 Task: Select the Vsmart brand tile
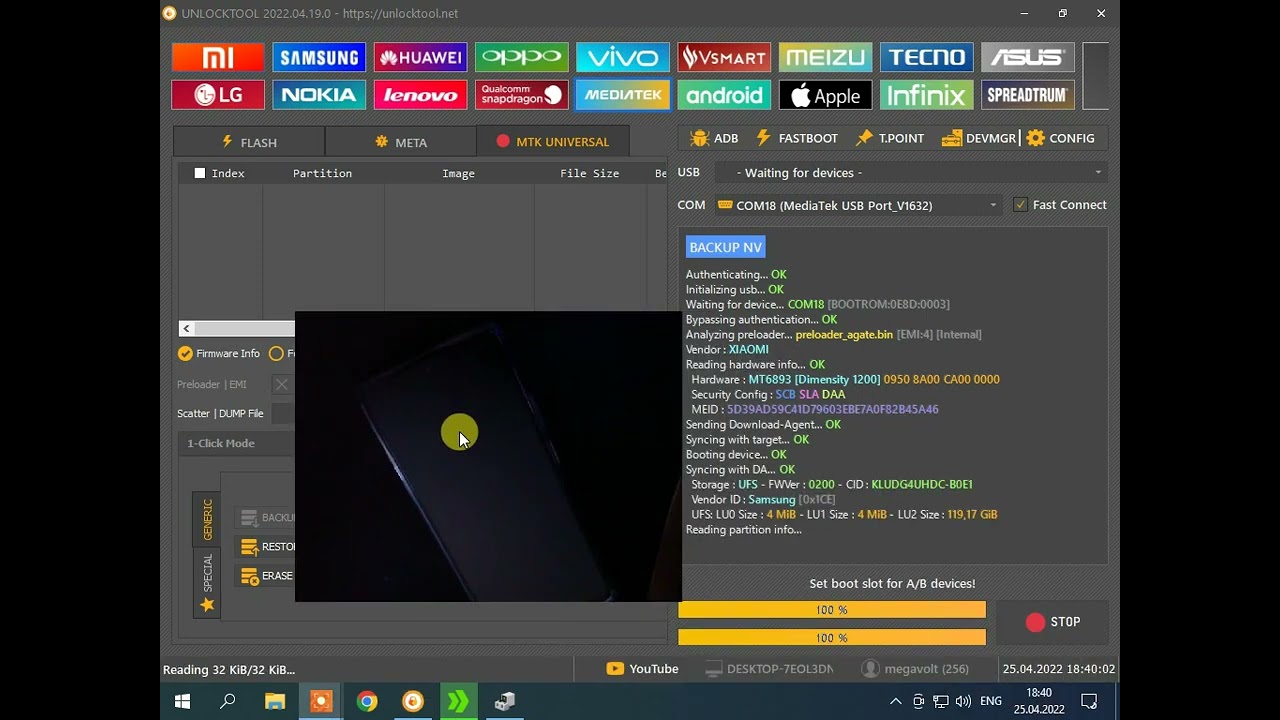724,57
